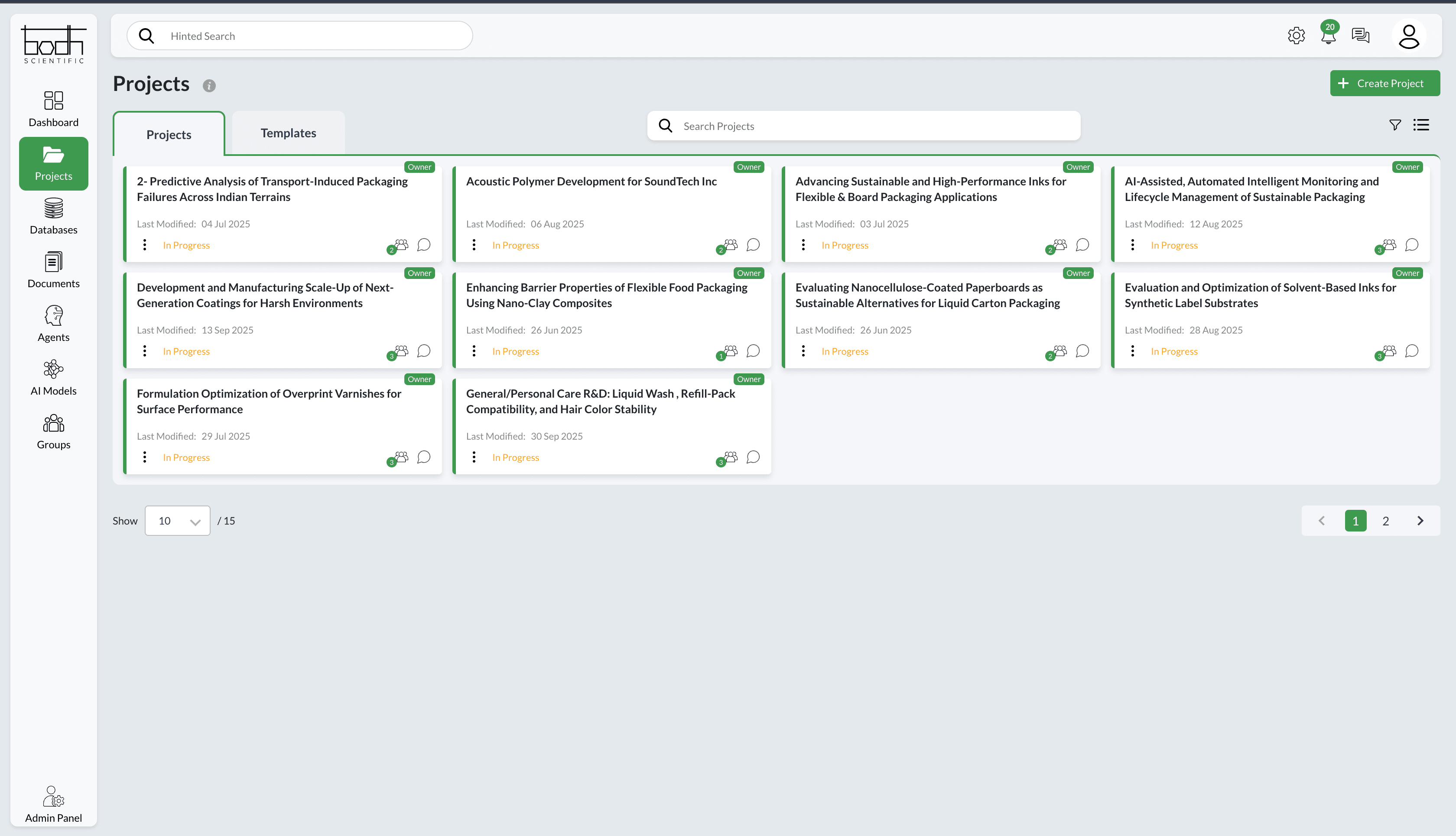Select the Projects tab

coord(168,134)
